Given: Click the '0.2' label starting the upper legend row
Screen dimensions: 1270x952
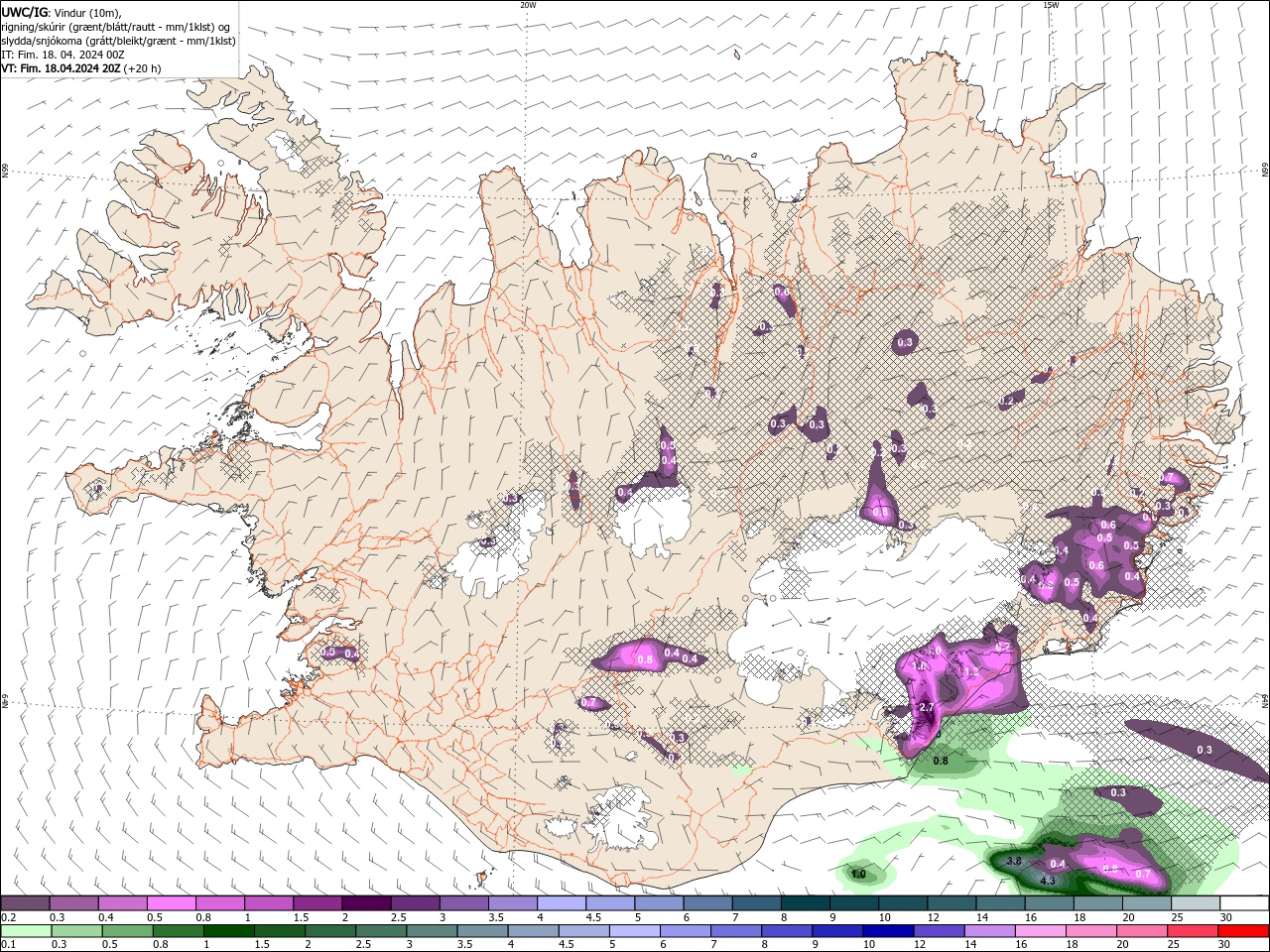Looking at the screenshot, I should tap(9, 917).
